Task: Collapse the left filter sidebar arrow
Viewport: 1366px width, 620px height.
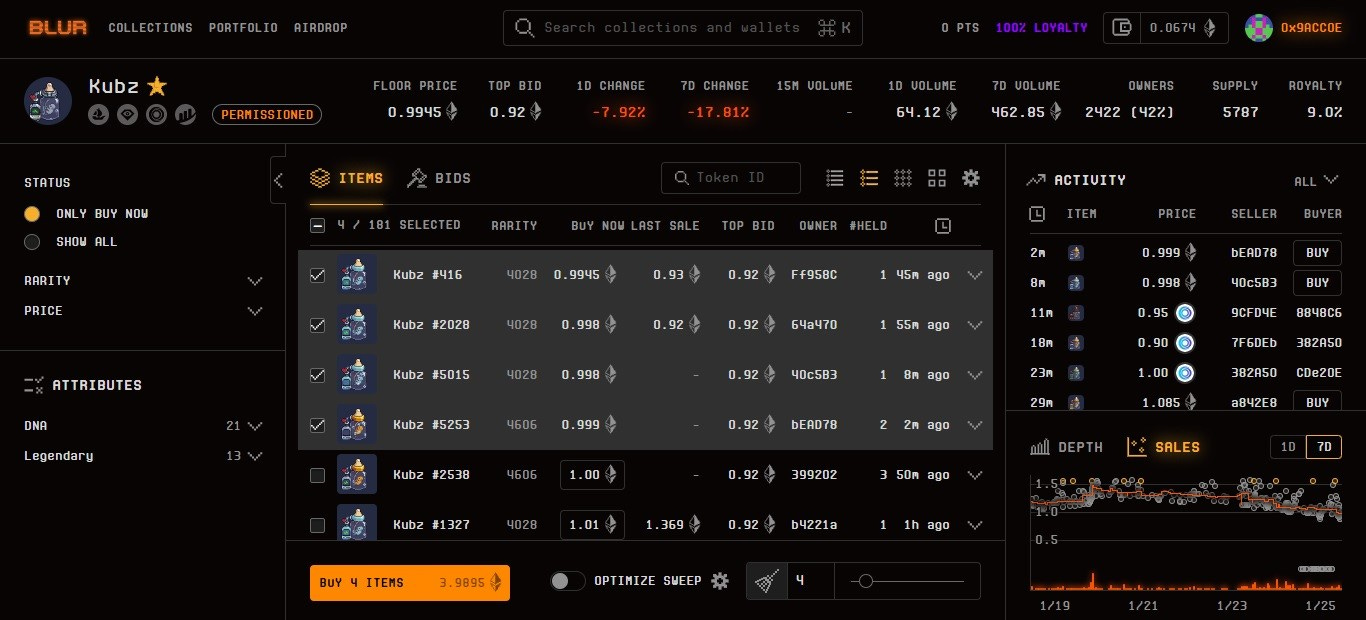Action: [278, 181]
